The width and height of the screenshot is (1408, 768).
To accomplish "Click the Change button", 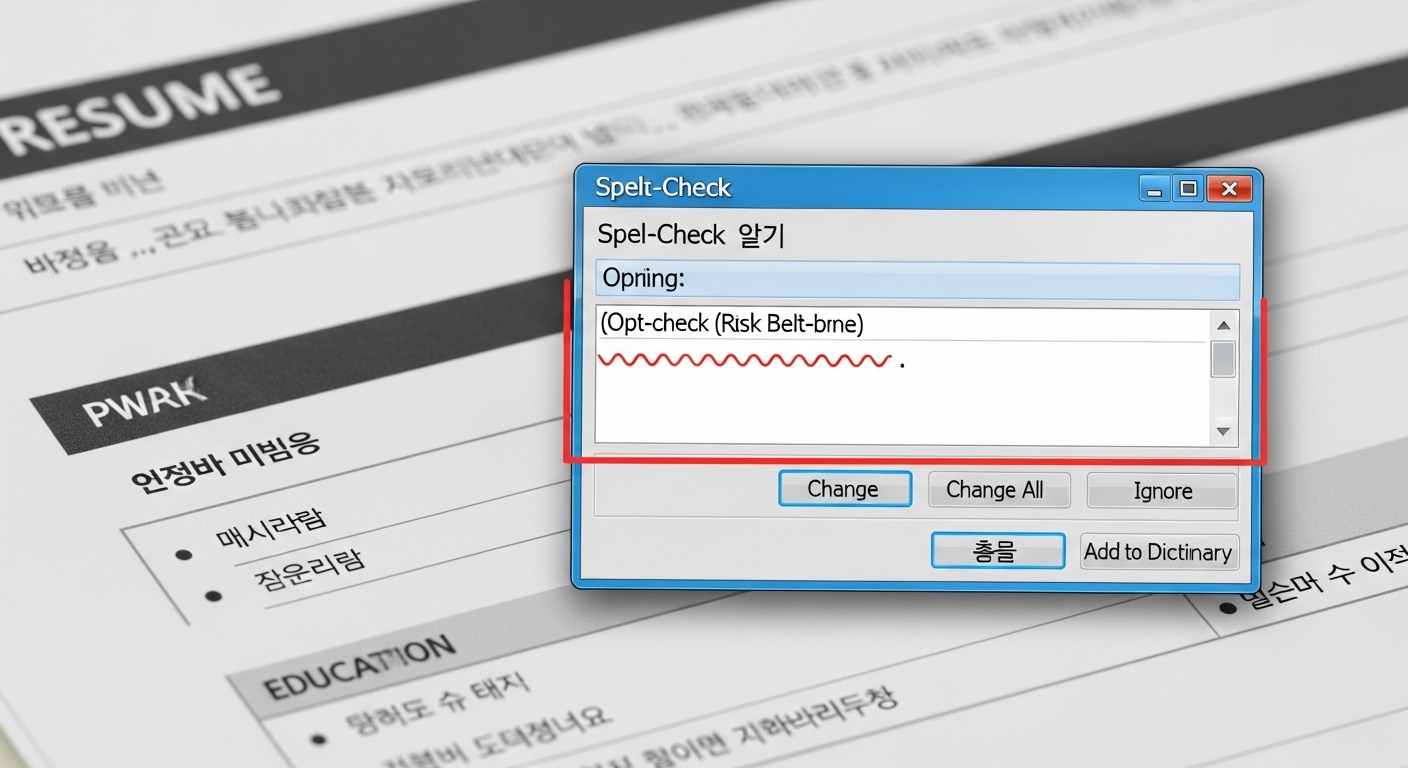I will point(845,489).
